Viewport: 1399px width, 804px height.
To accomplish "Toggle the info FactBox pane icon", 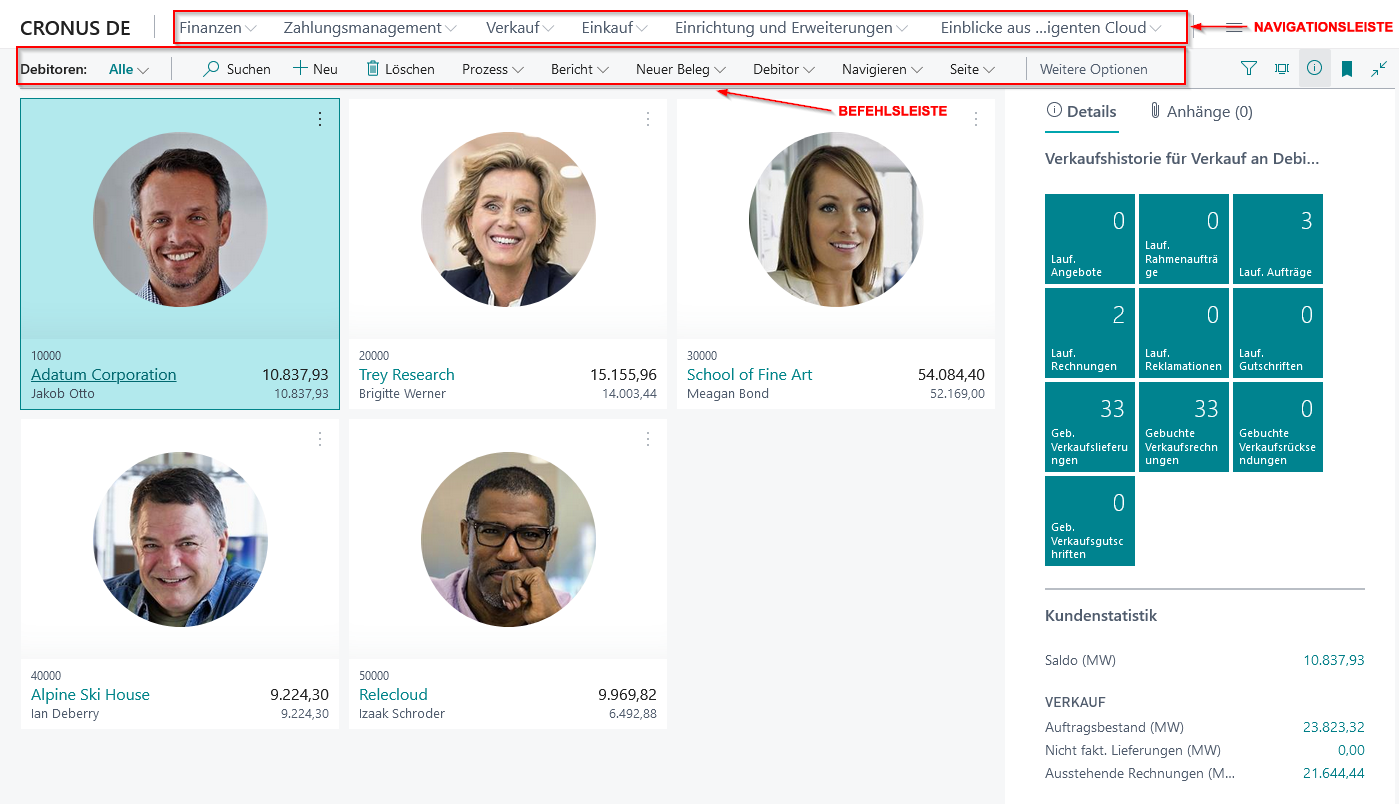I will point(1315,68).
